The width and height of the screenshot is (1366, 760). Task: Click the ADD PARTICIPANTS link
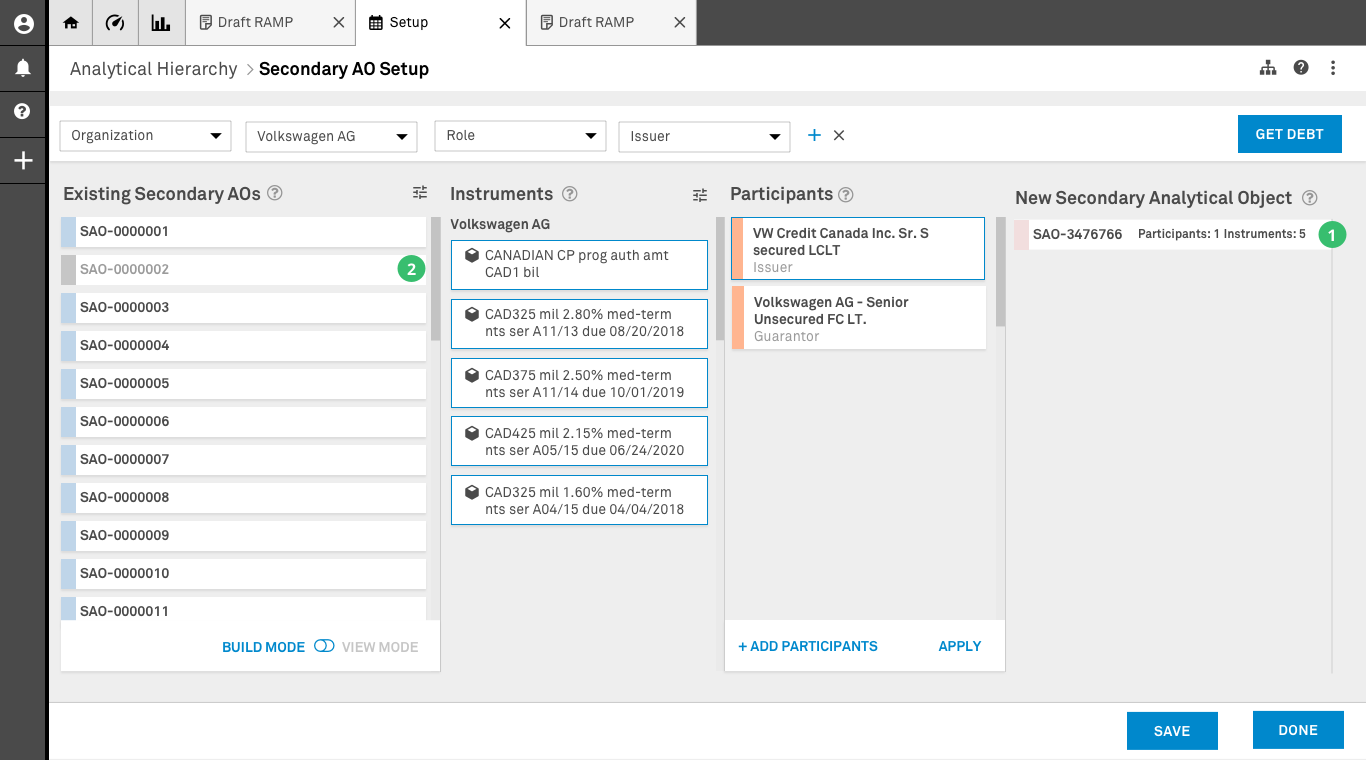pyautogui.click(x=808, y=646)
